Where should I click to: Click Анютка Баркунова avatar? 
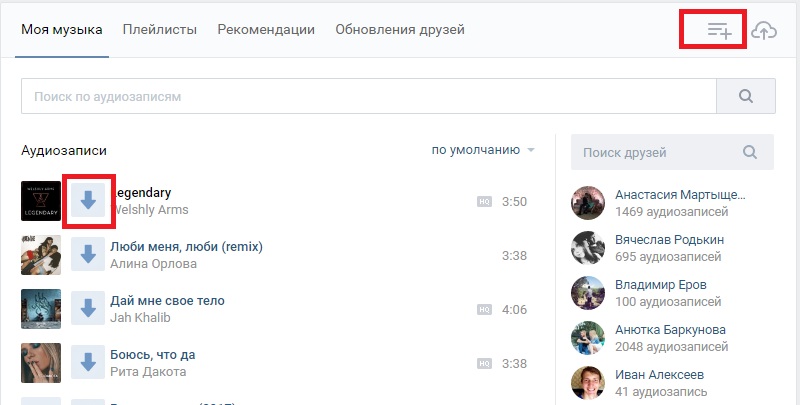[588, 338]
